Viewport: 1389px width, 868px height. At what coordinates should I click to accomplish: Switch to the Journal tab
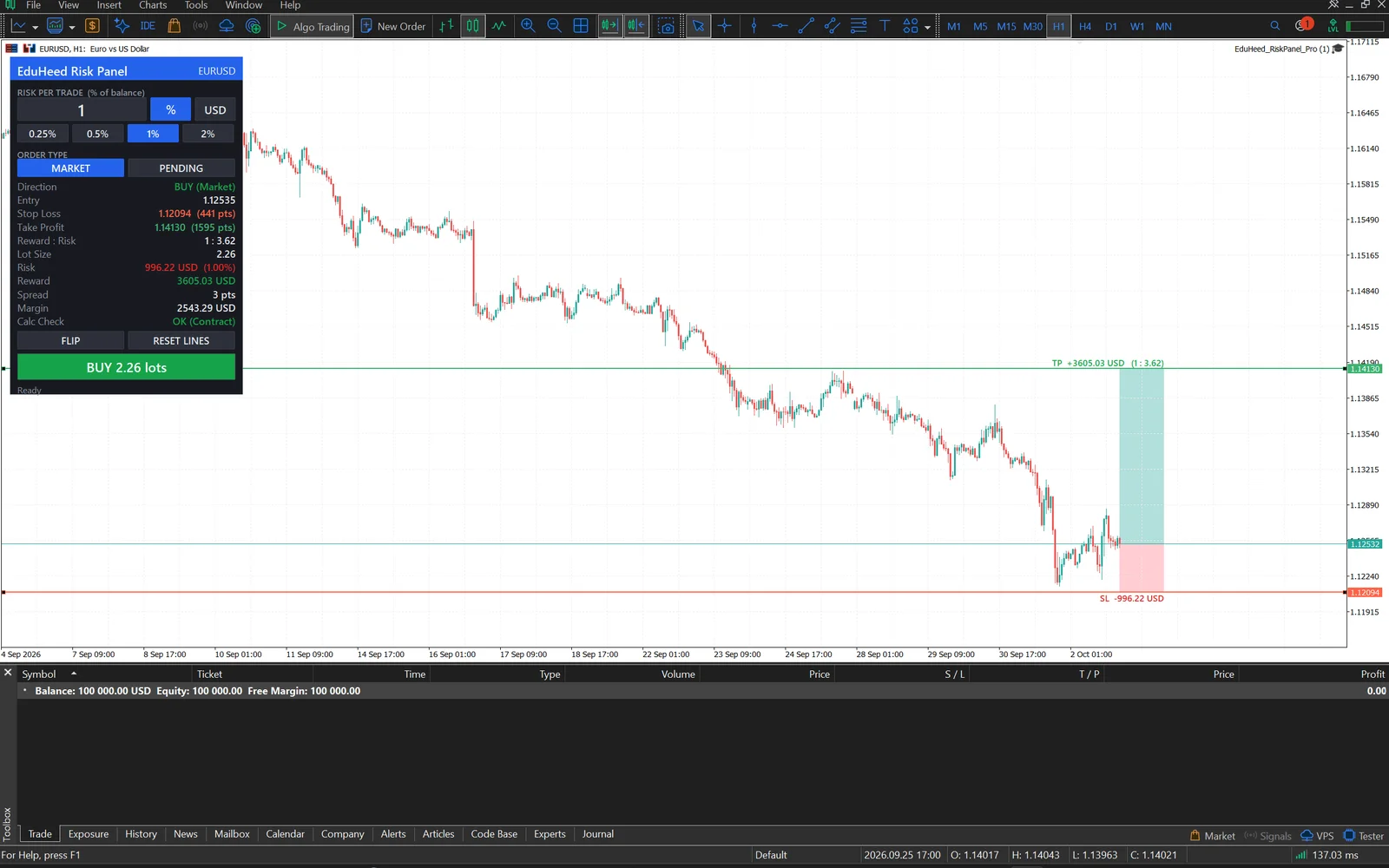tap(597, 834)
